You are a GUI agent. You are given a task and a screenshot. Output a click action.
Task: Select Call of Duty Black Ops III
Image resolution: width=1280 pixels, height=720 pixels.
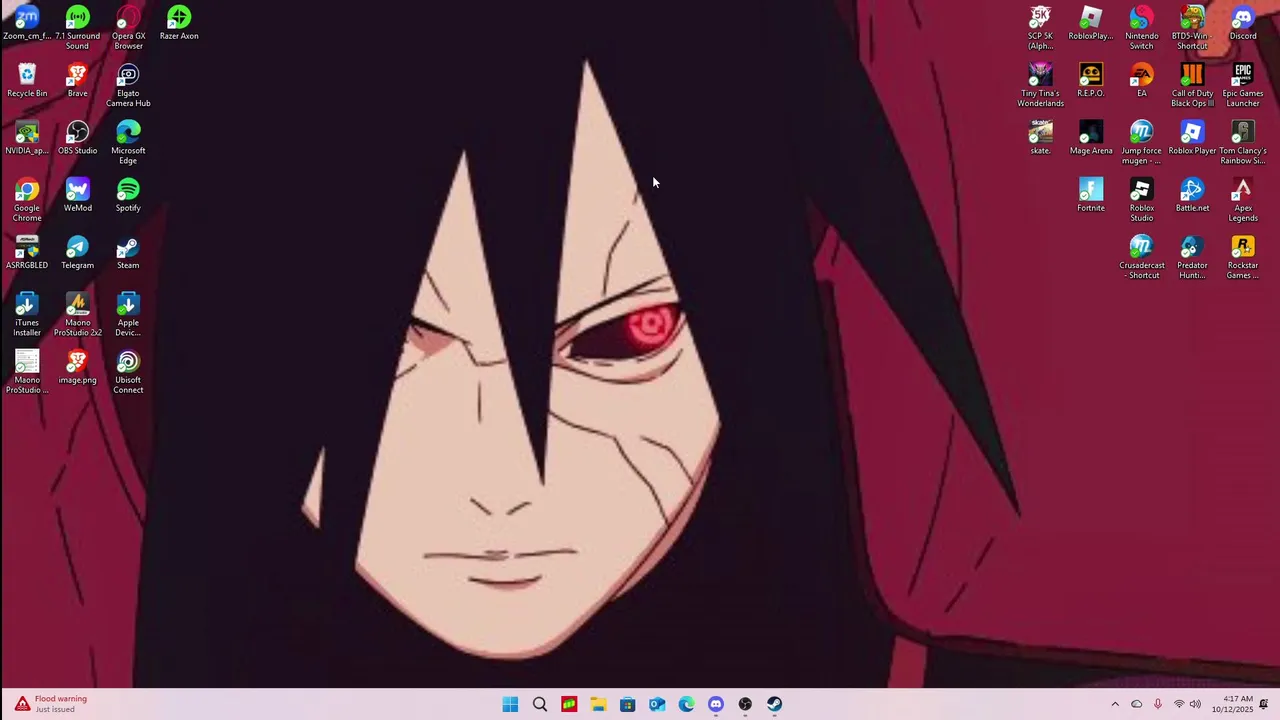(1192, 86)
